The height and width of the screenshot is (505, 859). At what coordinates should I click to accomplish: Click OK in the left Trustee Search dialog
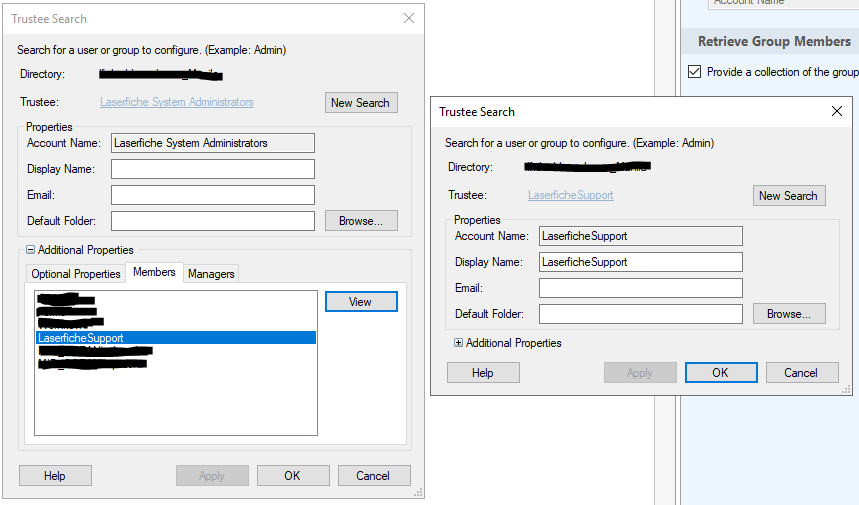tap(293, 475)
